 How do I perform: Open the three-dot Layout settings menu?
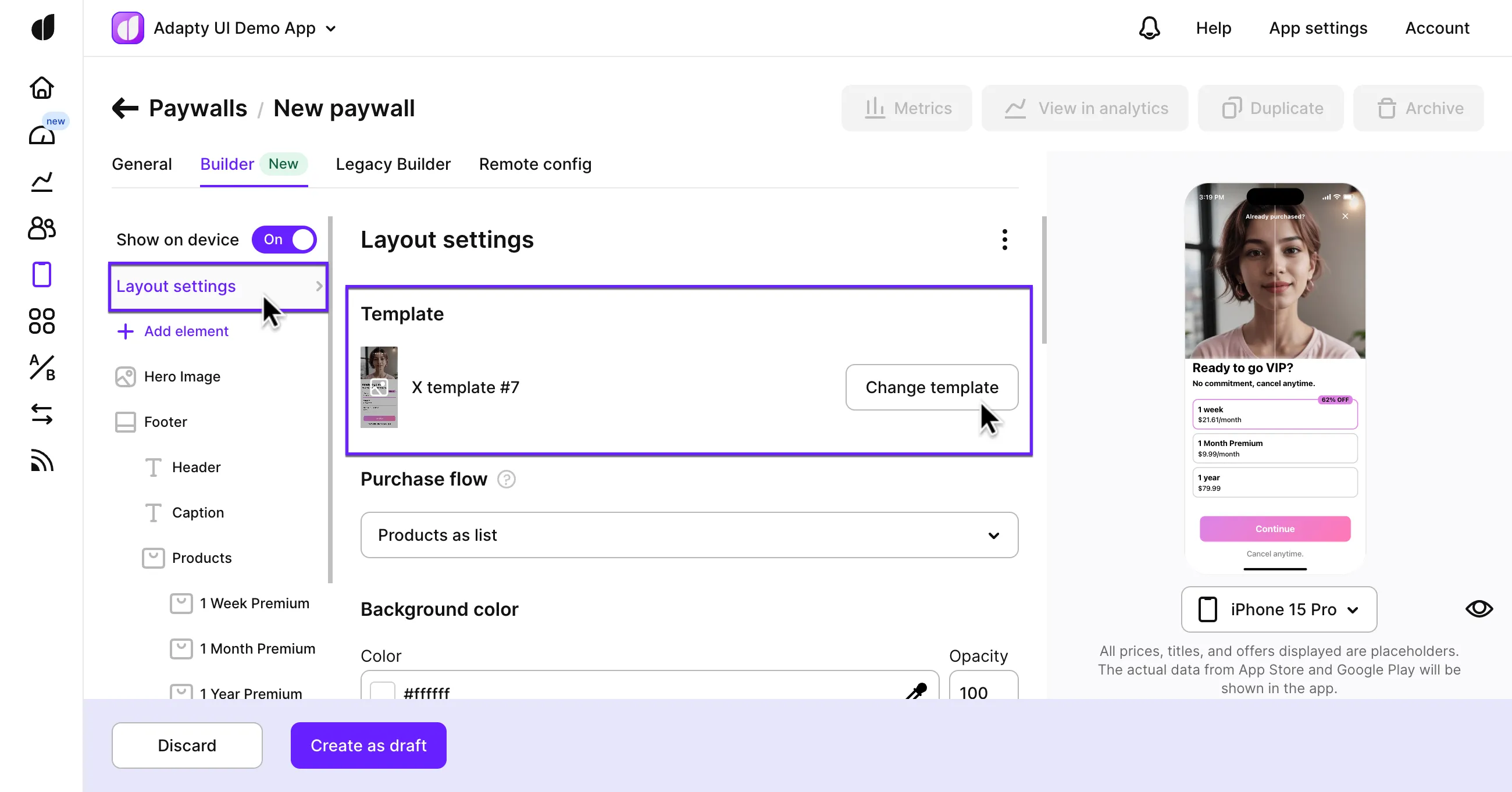click(x=1005, y=240)
